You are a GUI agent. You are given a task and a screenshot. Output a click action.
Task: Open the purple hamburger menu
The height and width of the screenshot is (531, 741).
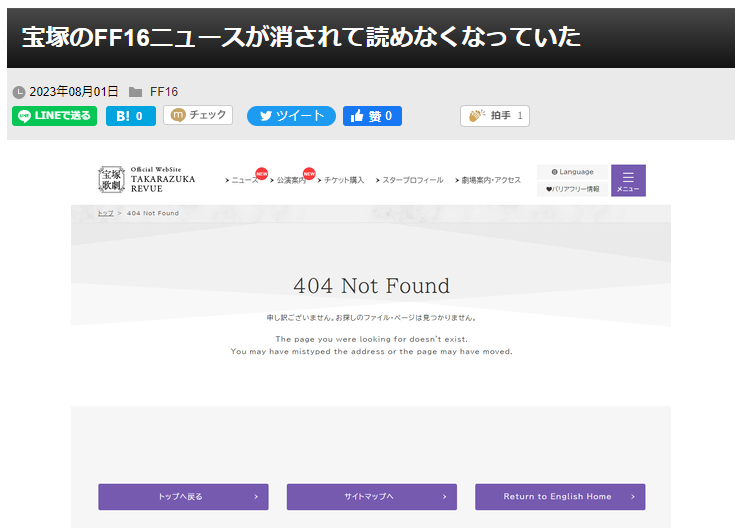coord(628,180)
